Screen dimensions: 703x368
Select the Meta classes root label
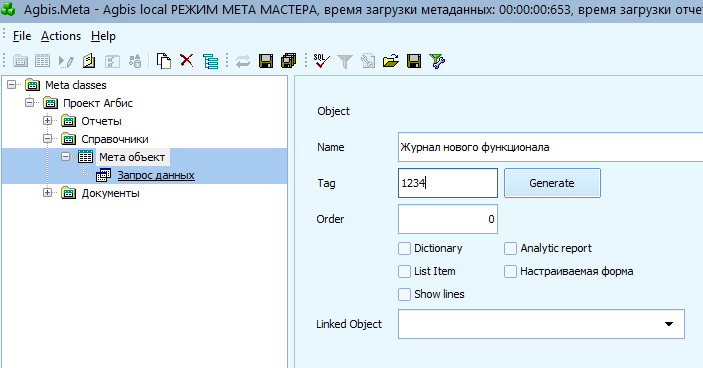point(76,85)
